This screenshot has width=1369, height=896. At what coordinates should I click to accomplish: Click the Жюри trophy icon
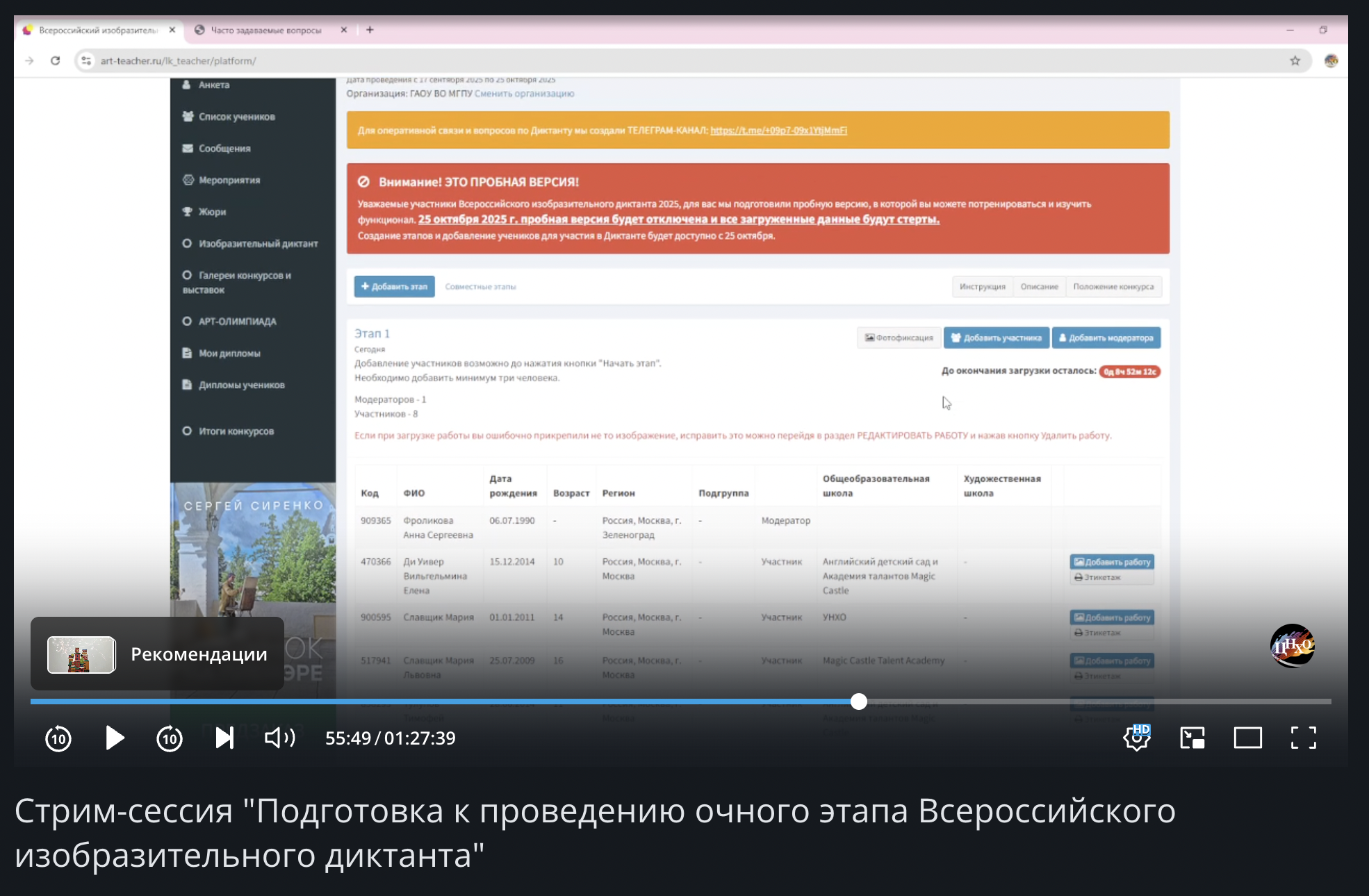(x=188, y=212)
